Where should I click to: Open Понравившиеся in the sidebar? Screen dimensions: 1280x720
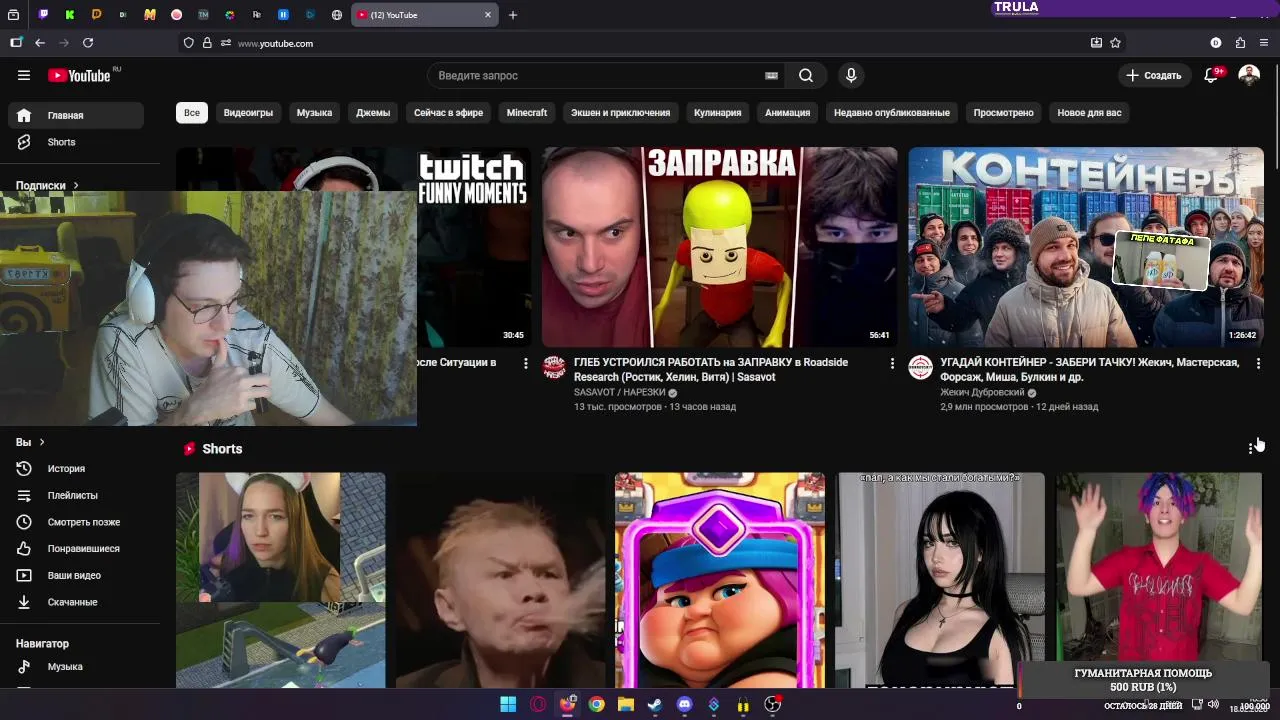(x=76, y=548)
